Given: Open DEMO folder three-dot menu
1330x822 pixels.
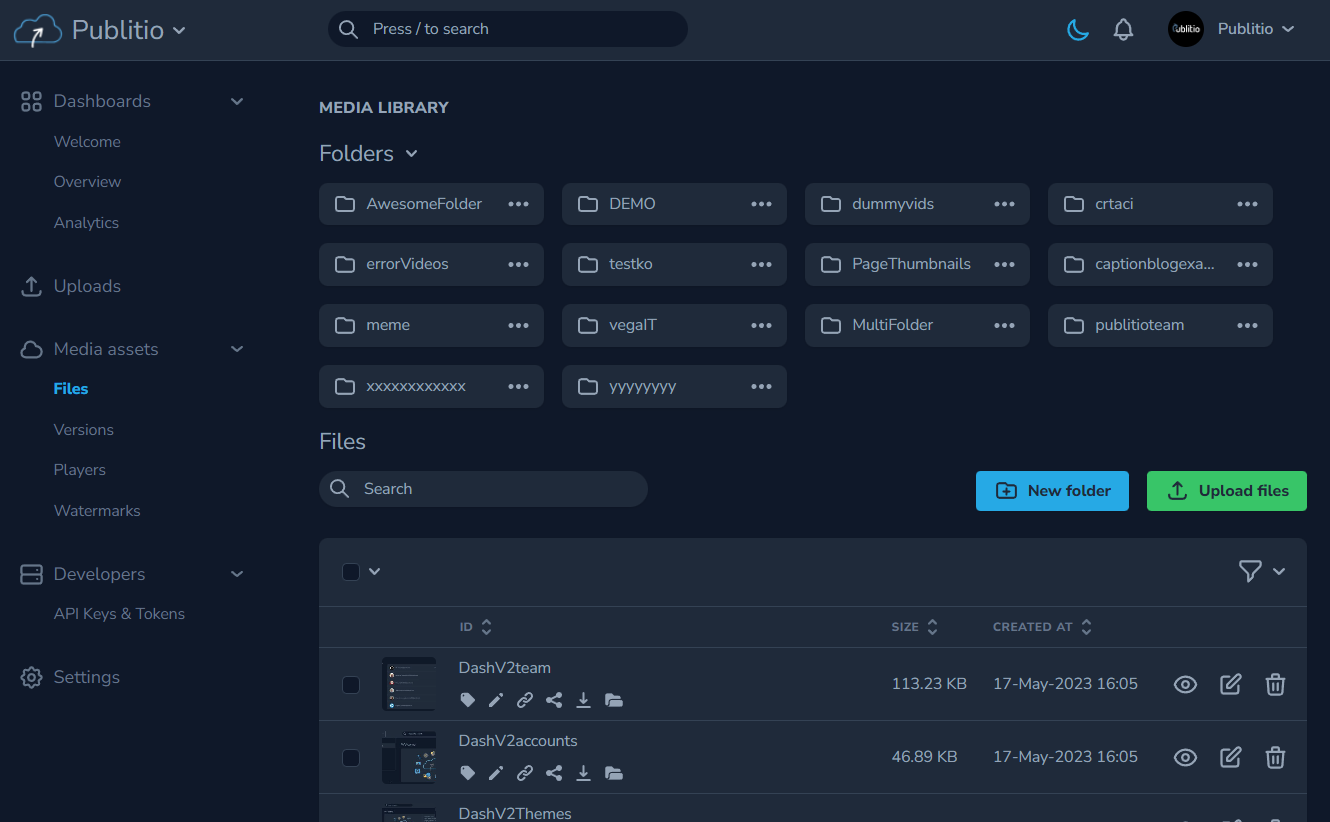Looking at the screenshot, I should [x=761, y=204].
